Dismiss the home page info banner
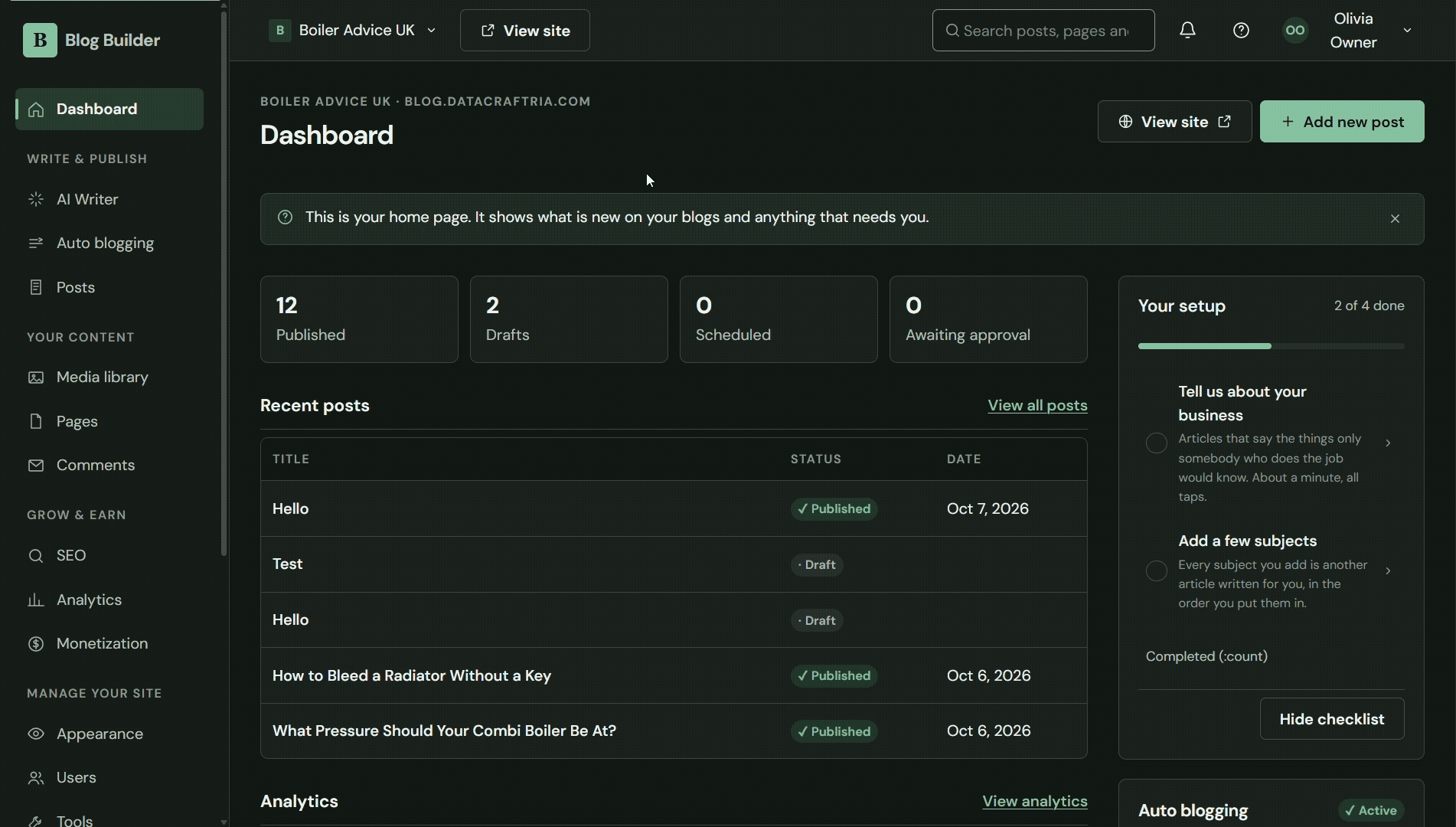 point(1395,219)
